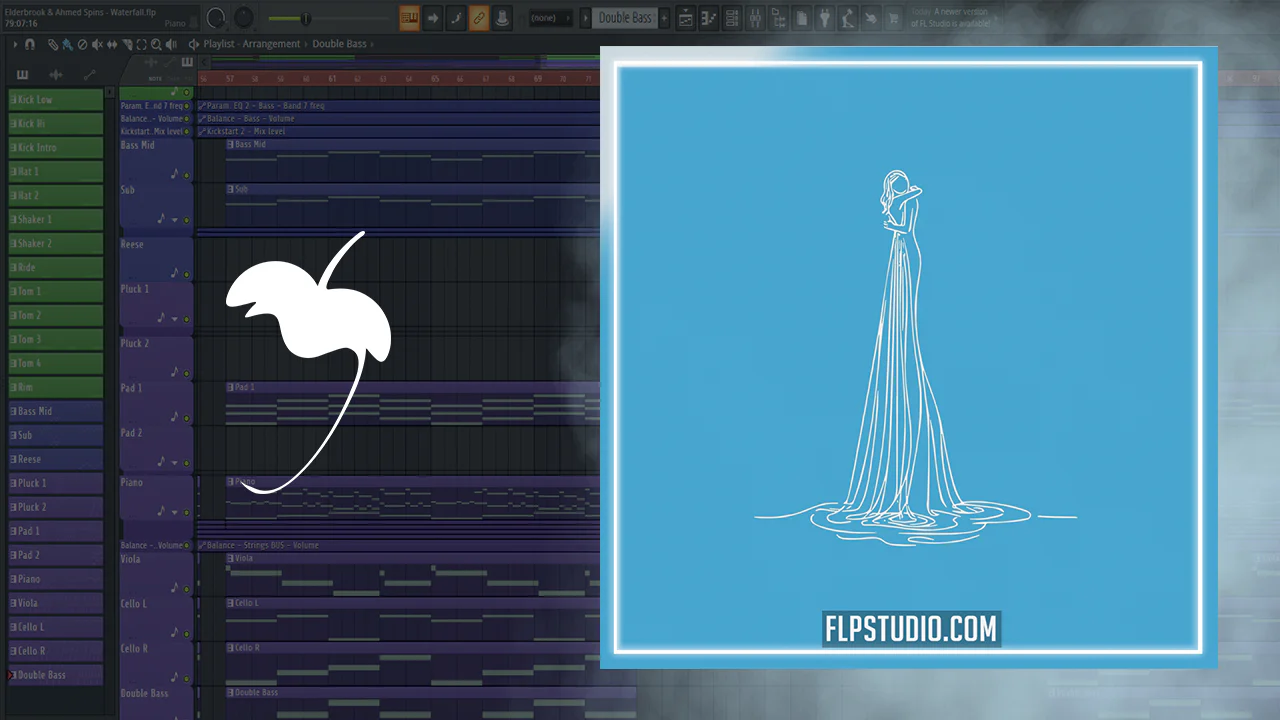Toggle the typing keyboard to piano button
The image size is (1280, 720).
pos(409,18)
